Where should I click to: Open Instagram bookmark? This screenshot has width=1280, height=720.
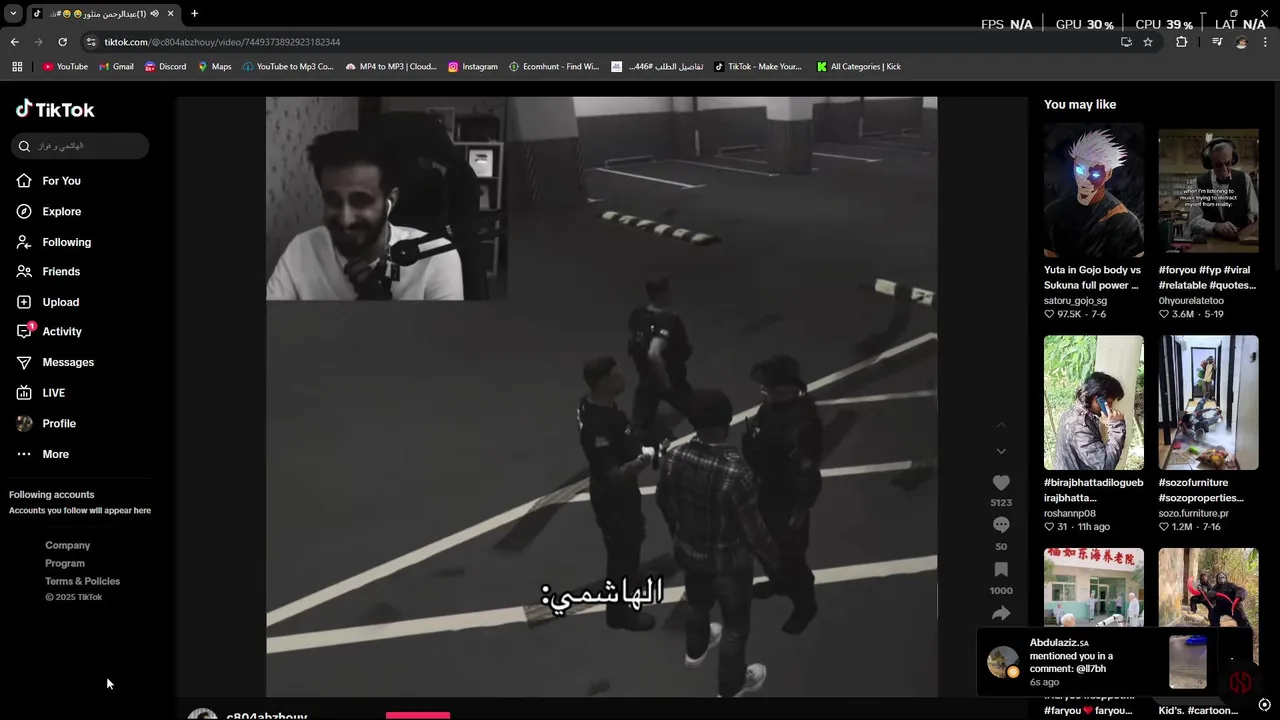pyautogui.click(x=472, y=67)
